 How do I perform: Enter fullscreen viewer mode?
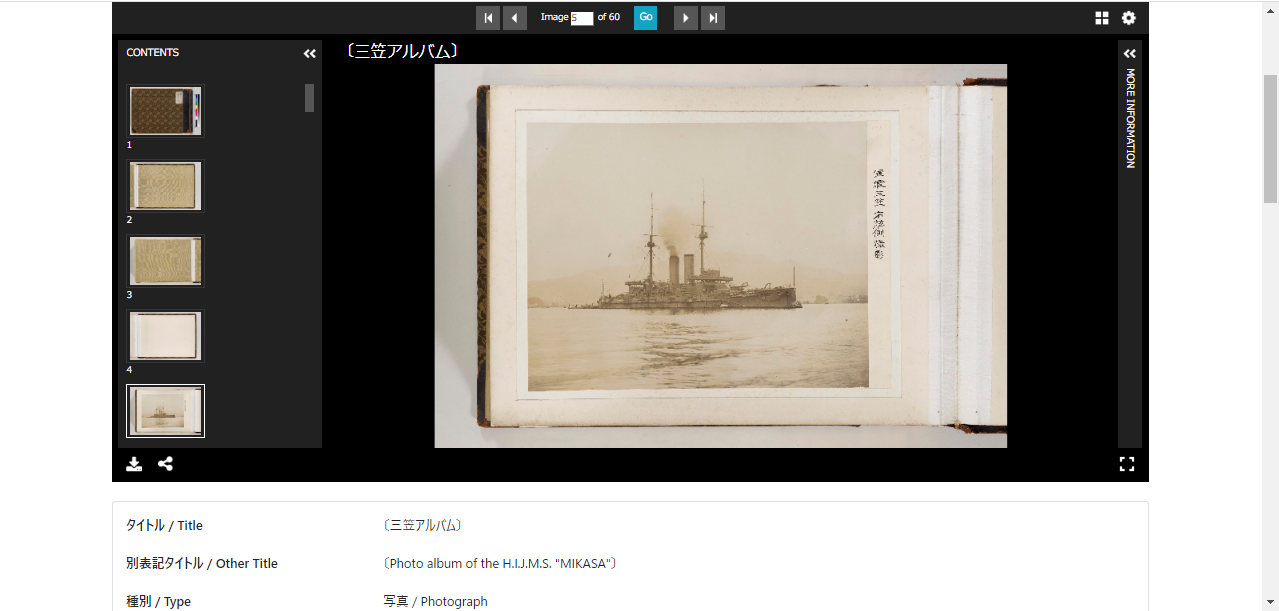coord(1127,464)
